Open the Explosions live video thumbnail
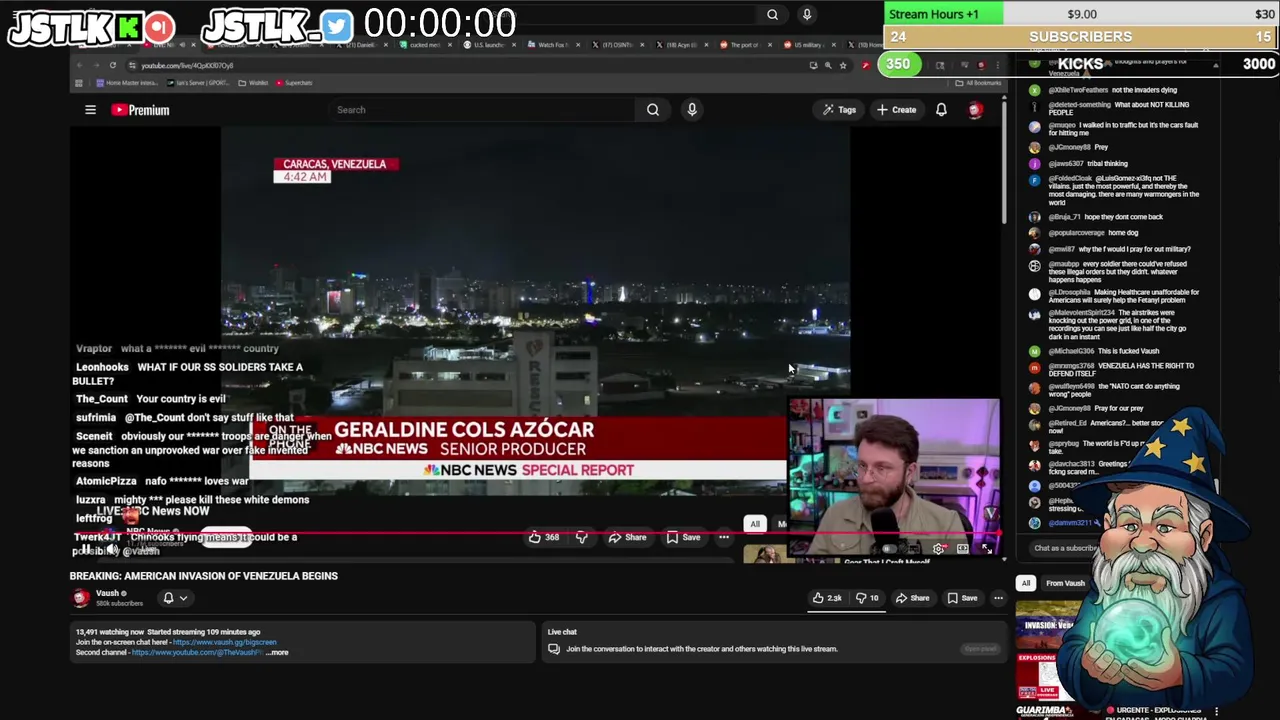1280x720 pixels. [x=1040, y=676]
